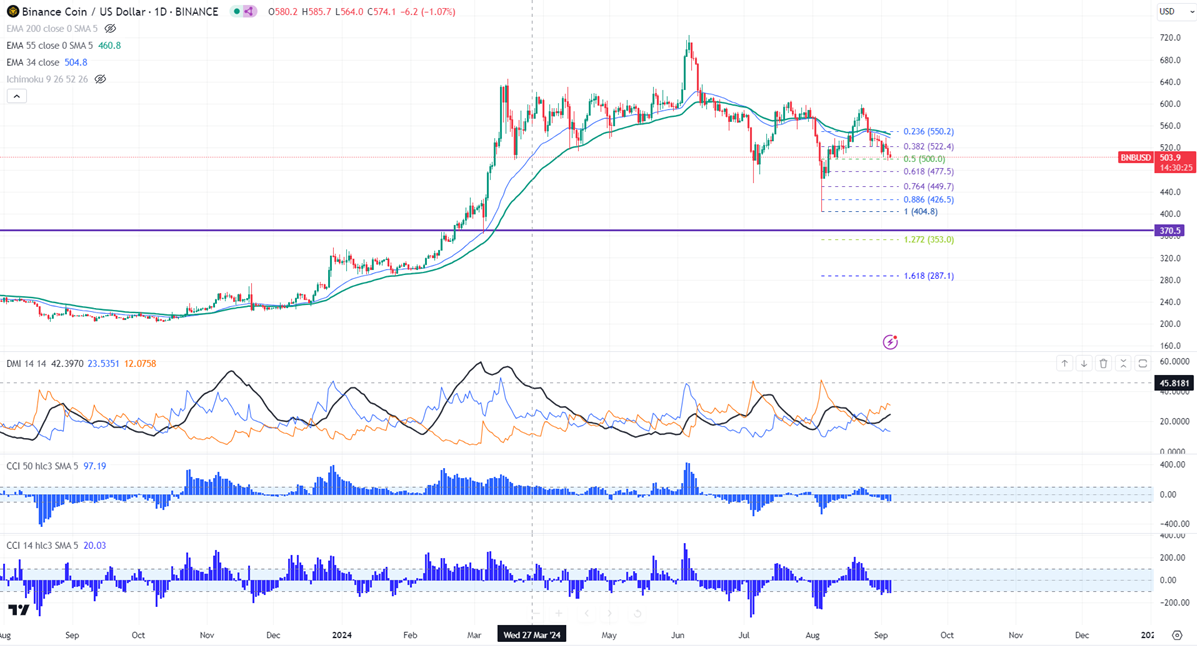This screenshot has width=1197, height=646.
Task: Click the 45.8181 DMI crosshair value label
Action: pyautogui.click(x=1174, y=383)
